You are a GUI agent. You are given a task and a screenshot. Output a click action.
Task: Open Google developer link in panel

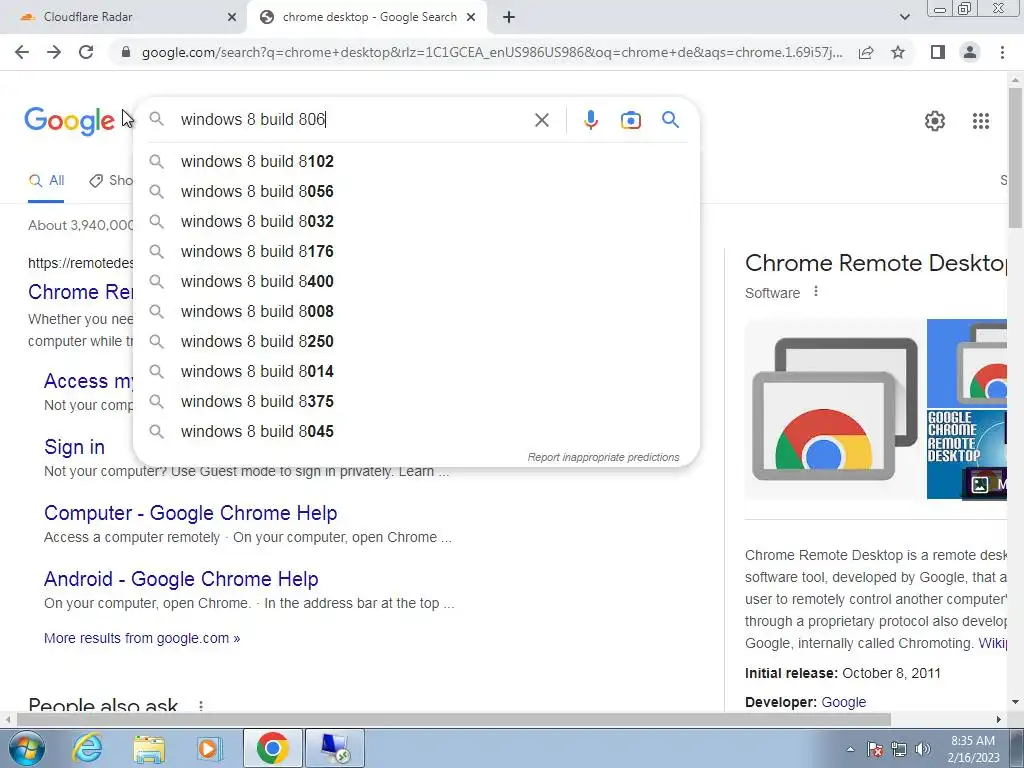pos(843,702)
